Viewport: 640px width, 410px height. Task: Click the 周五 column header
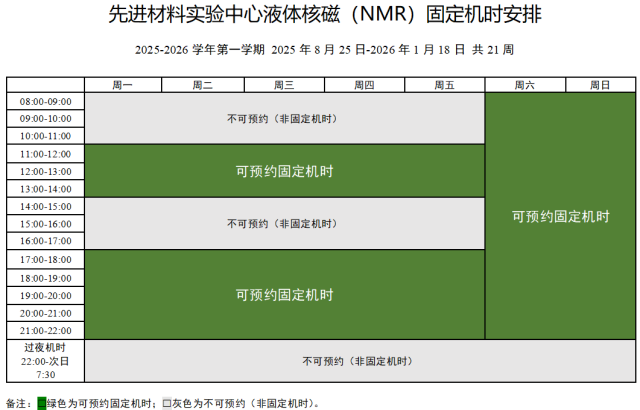445,85
